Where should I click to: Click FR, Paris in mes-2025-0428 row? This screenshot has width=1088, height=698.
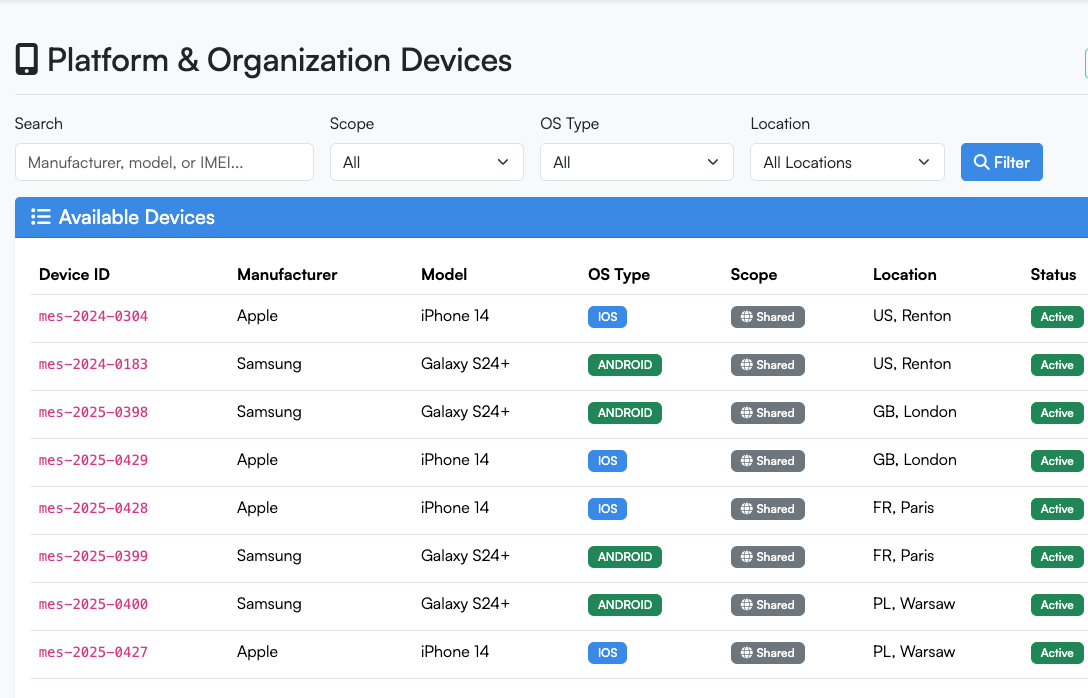[x=903, y=507]
